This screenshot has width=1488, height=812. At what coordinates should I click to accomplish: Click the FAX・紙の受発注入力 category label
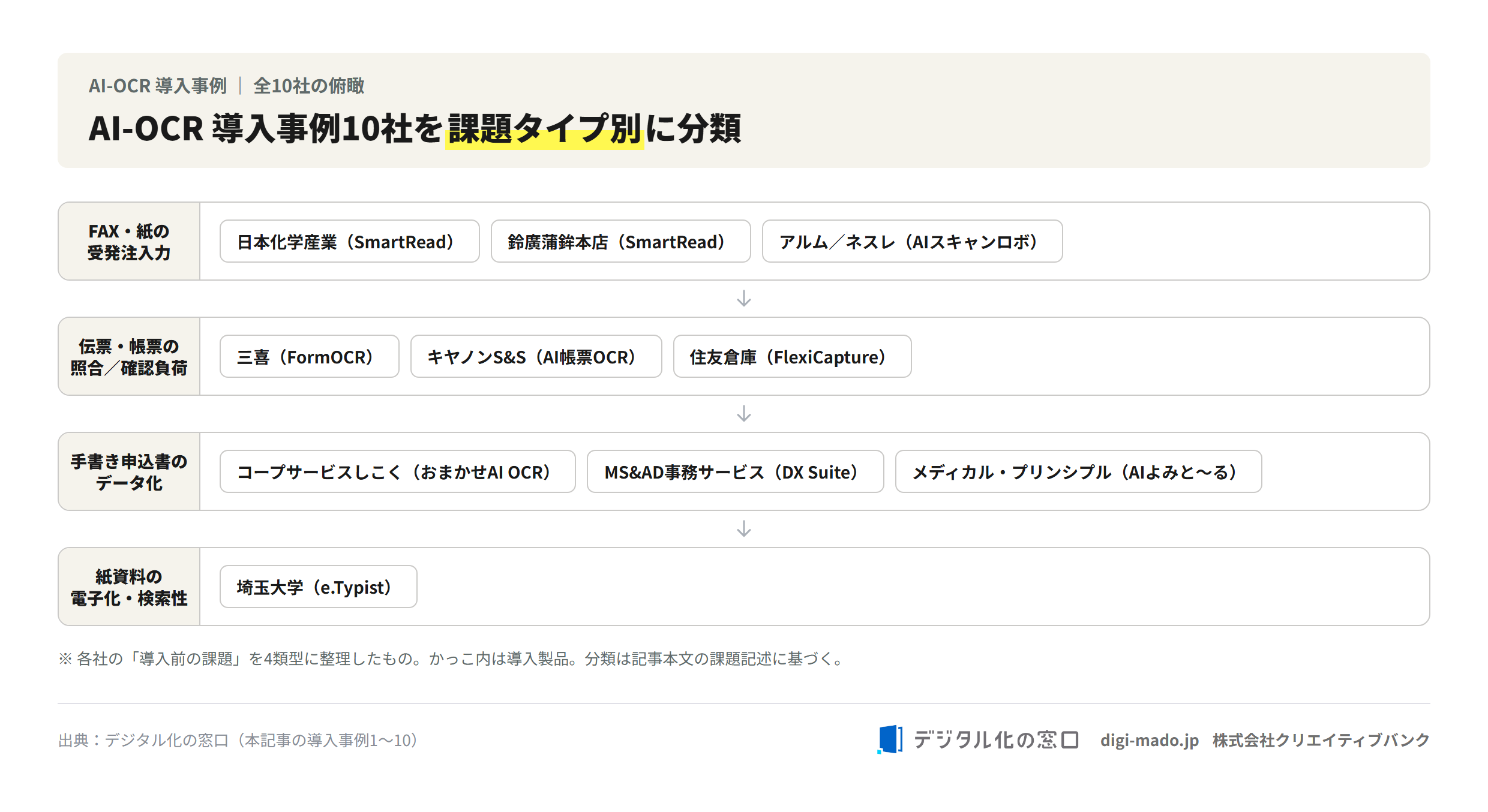(129, 242)
